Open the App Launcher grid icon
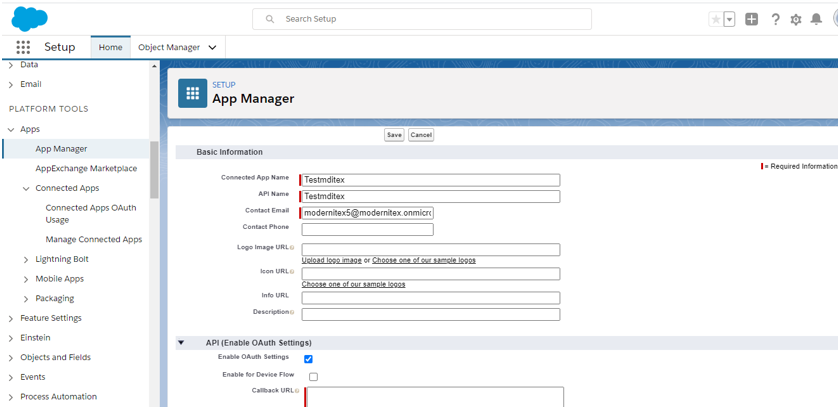This screenshot has width=838, height=411. click(23, 47)
